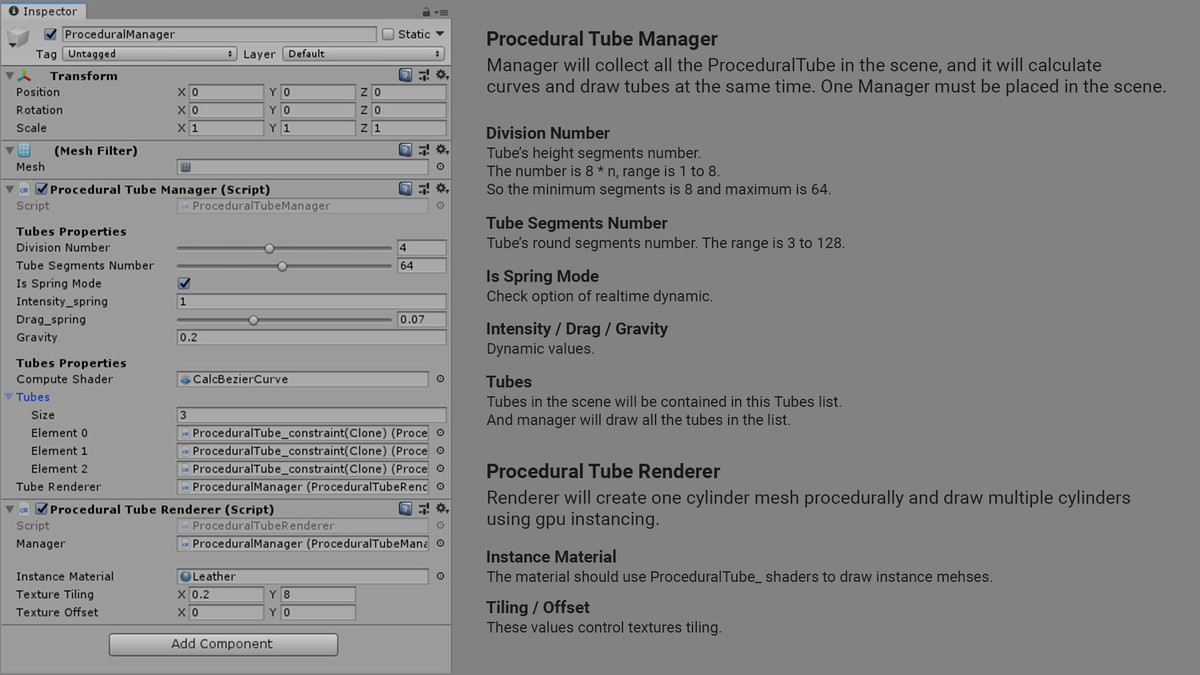
Task: Click the Gravity value field
Action: coord(311,337)
